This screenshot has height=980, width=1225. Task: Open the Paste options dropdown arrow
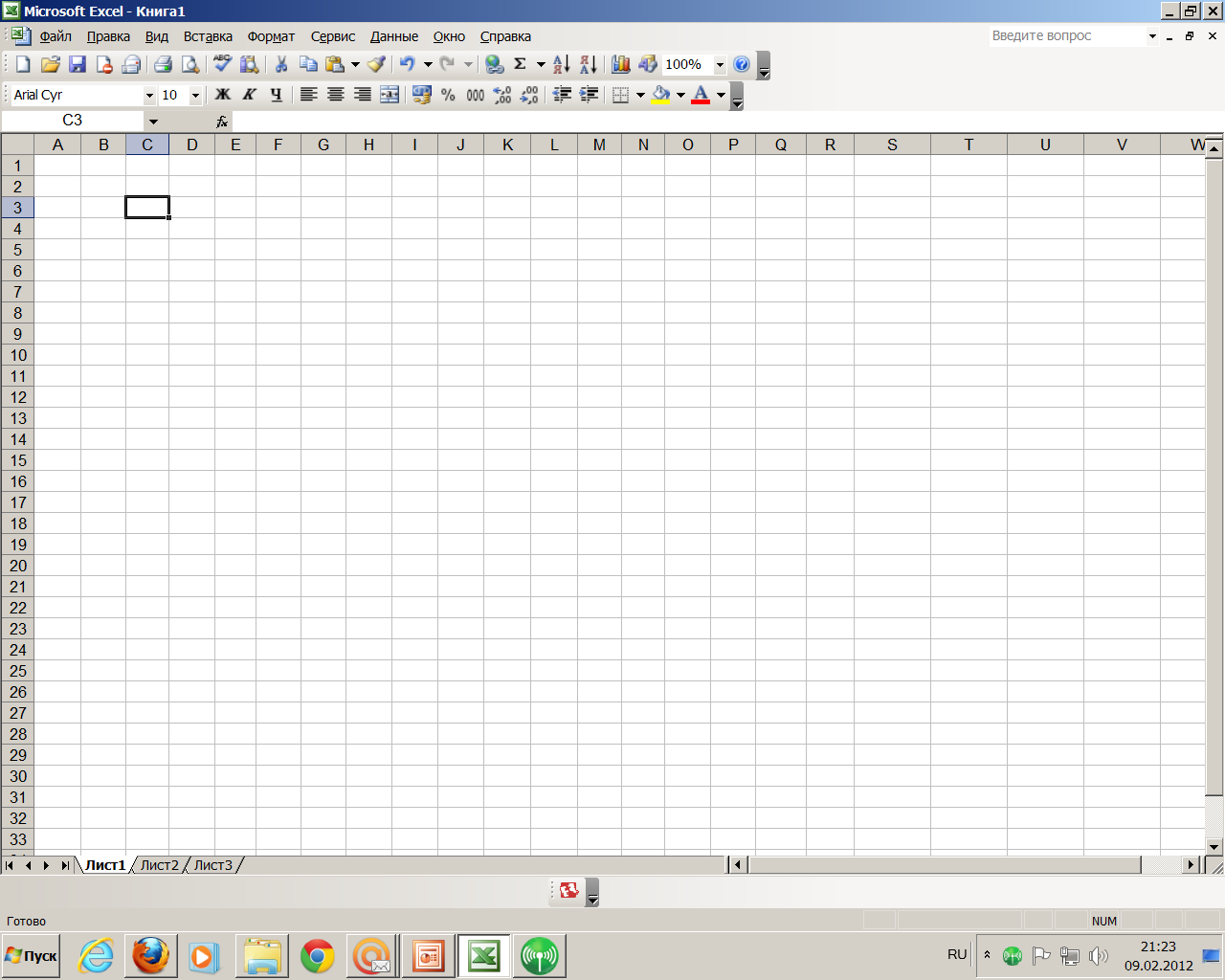point(355,64)
